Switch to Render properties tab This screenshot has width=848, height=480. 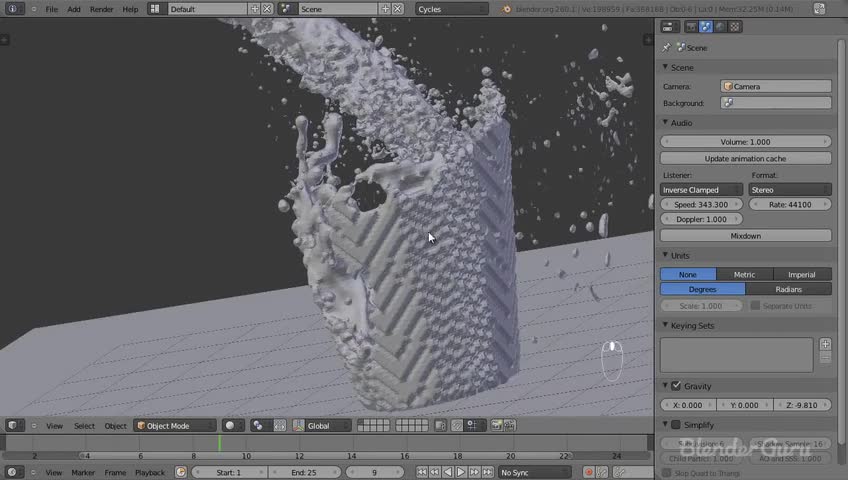point(691,26)
